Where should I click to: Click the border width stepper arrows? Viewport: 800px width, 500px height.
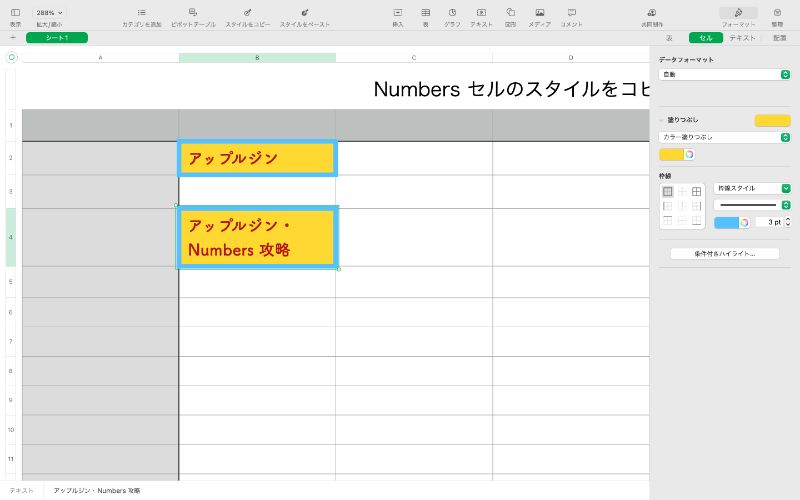pyautogui.click(x=788, y=222)
